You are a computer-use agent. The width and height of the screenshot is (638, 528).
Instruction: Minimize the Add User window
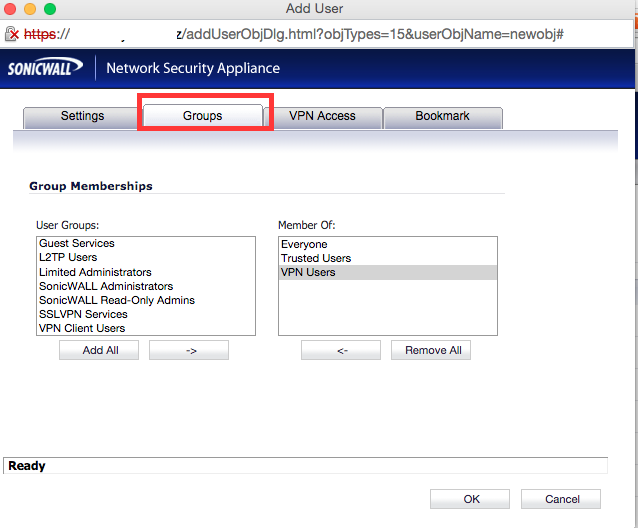click(x=30, y=9)
